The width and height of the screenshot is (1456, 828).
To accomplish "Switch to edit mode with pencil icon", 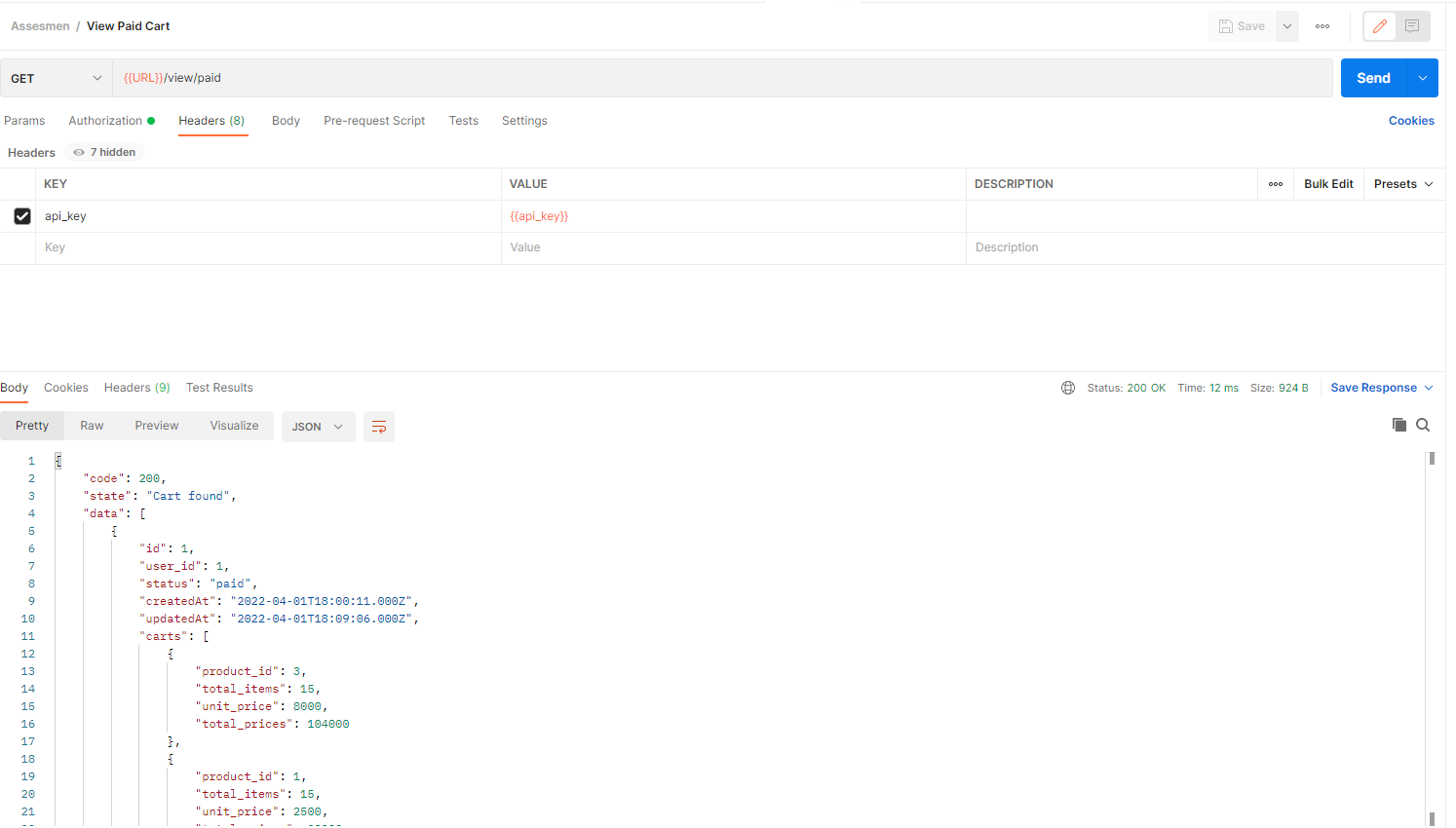I will [x=1380, y=26].
